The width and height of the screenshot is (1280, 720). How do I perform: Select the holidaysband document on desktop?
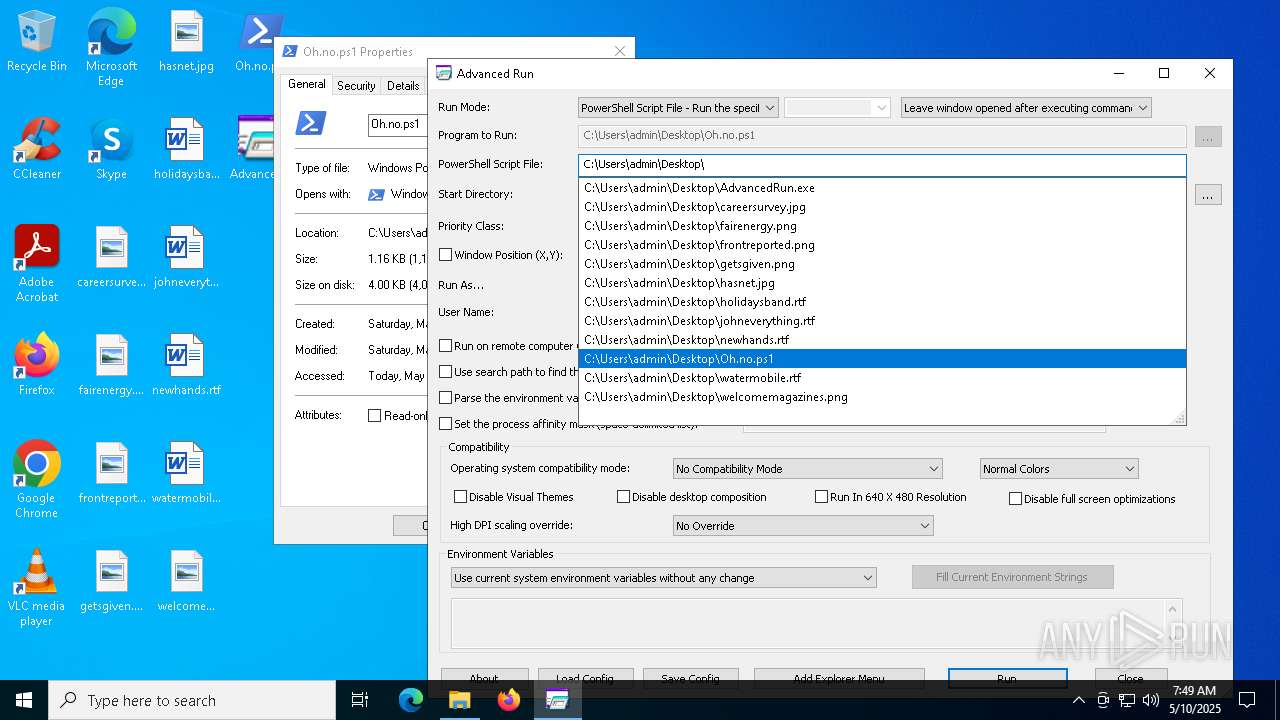186,150
